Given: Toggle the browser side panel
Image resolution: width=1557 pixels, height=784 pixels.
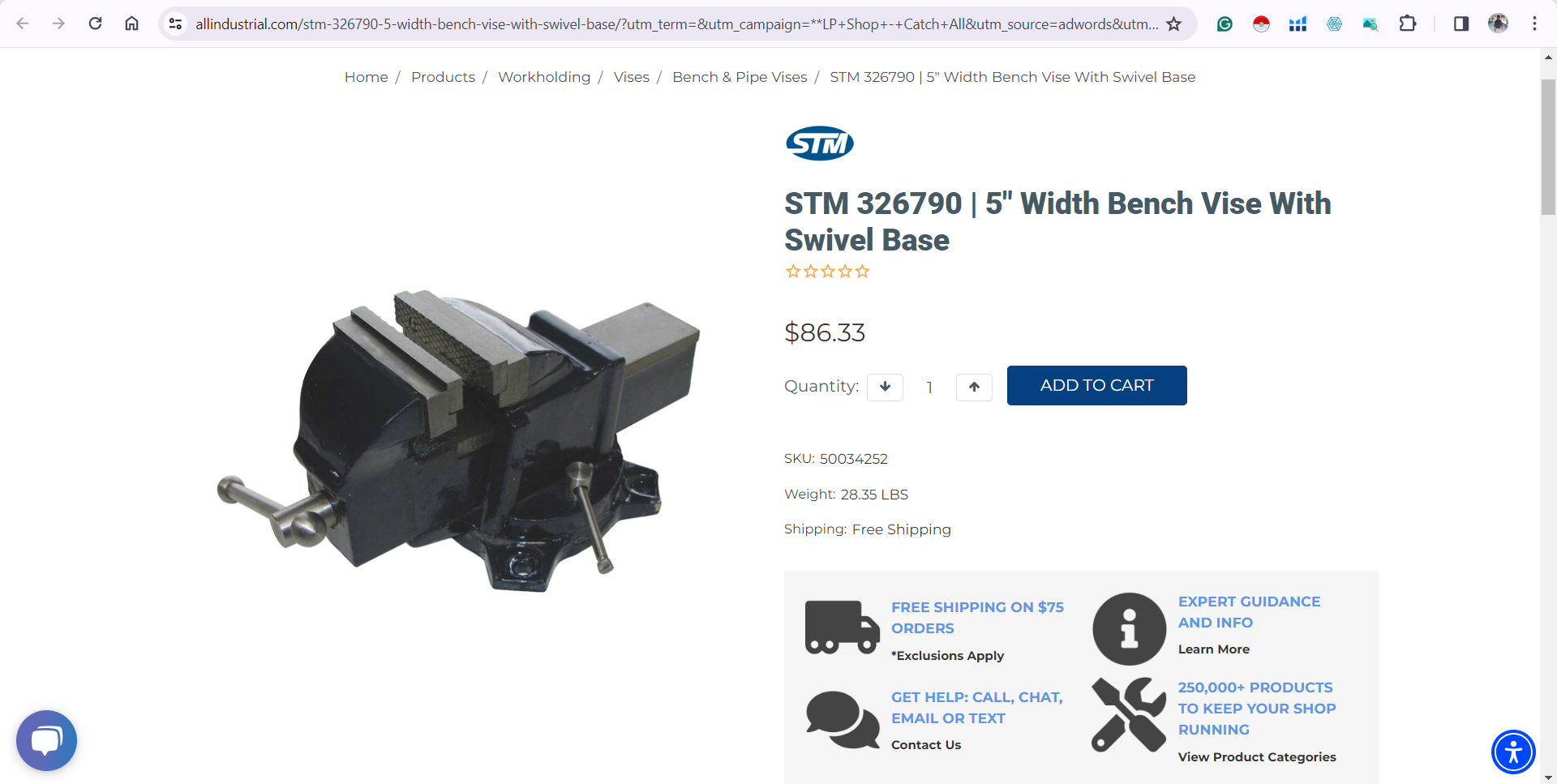Looking at the screenshot, I should [x=1460, y=24].
